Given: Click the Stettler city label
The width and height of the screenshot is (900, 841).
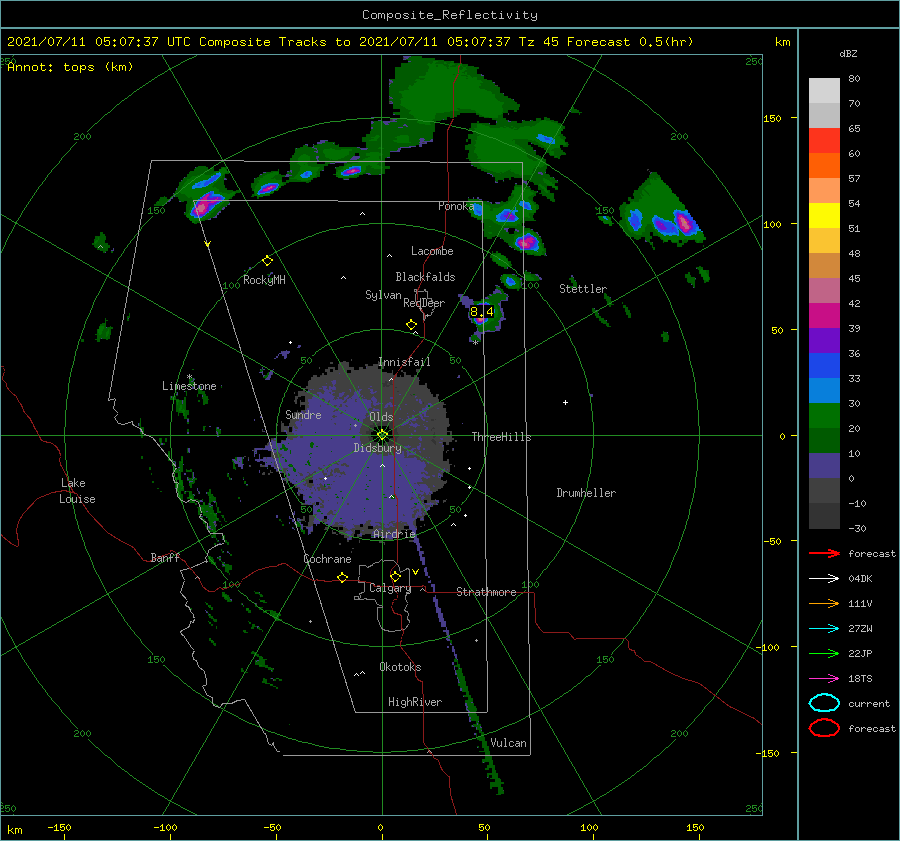Looking at the screenshot, I should (583, 289).
